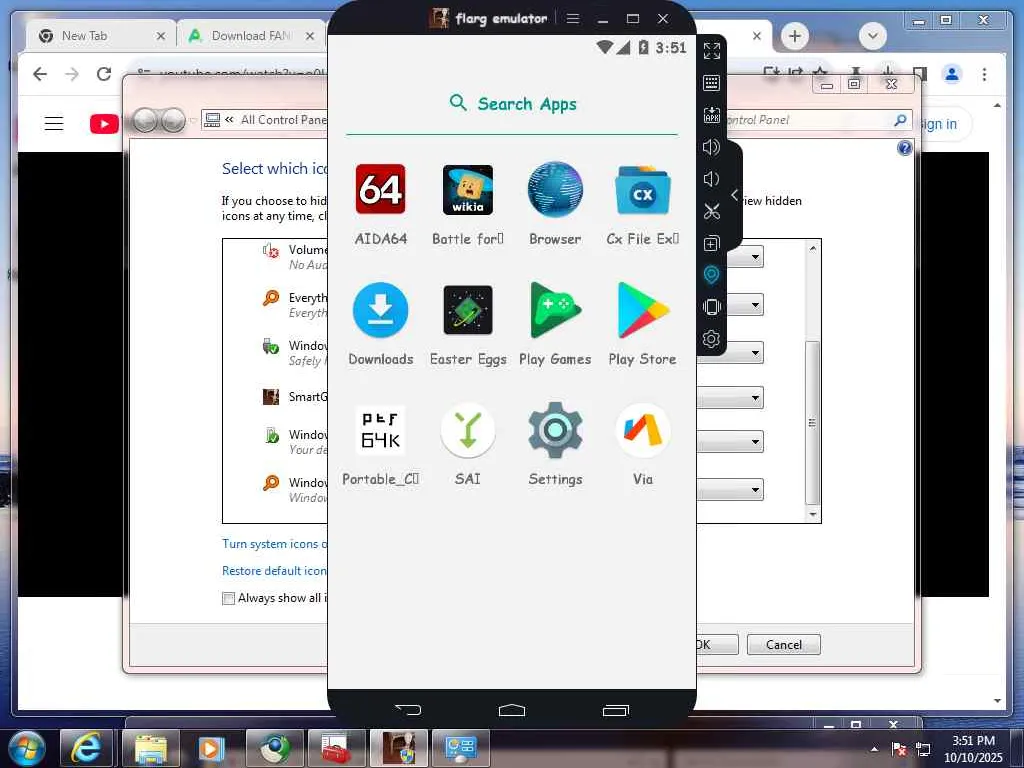The width and height of the screenshot is (1024, 768).
Task: Open the Android Settings app
Action: 555,430
